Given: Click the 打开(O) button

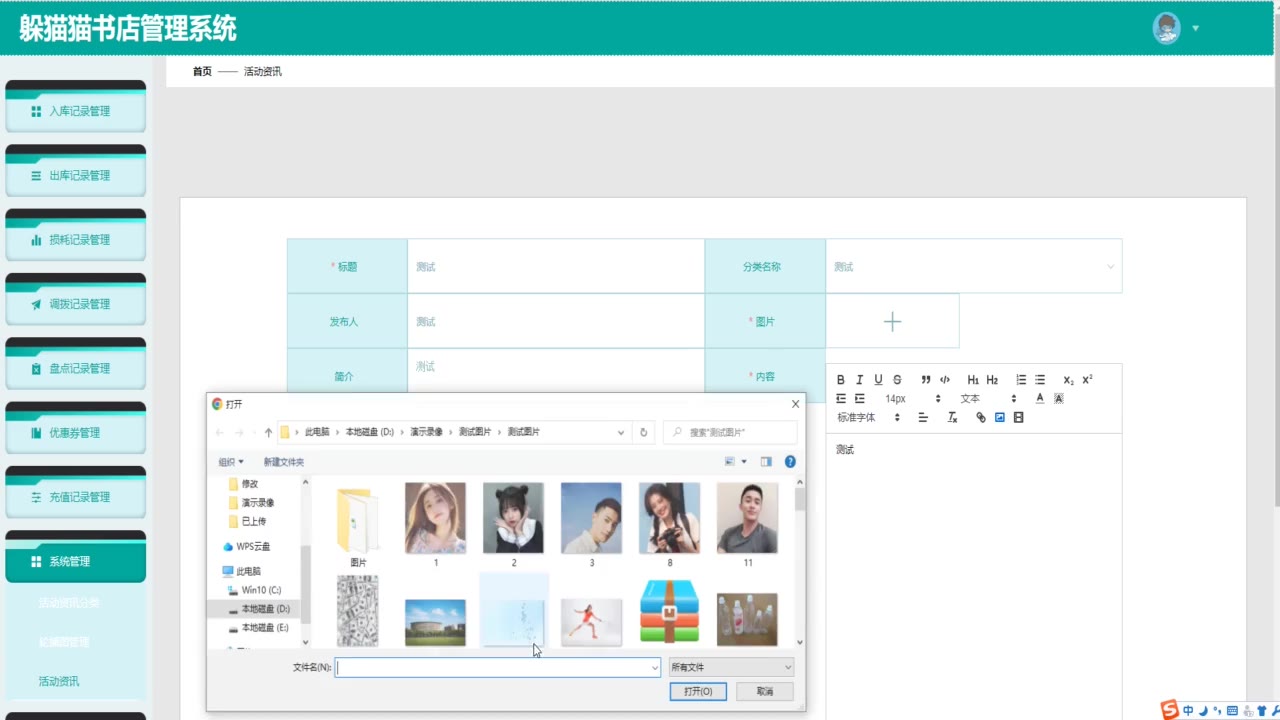Looking at the screenshot, I should [698, 691].
